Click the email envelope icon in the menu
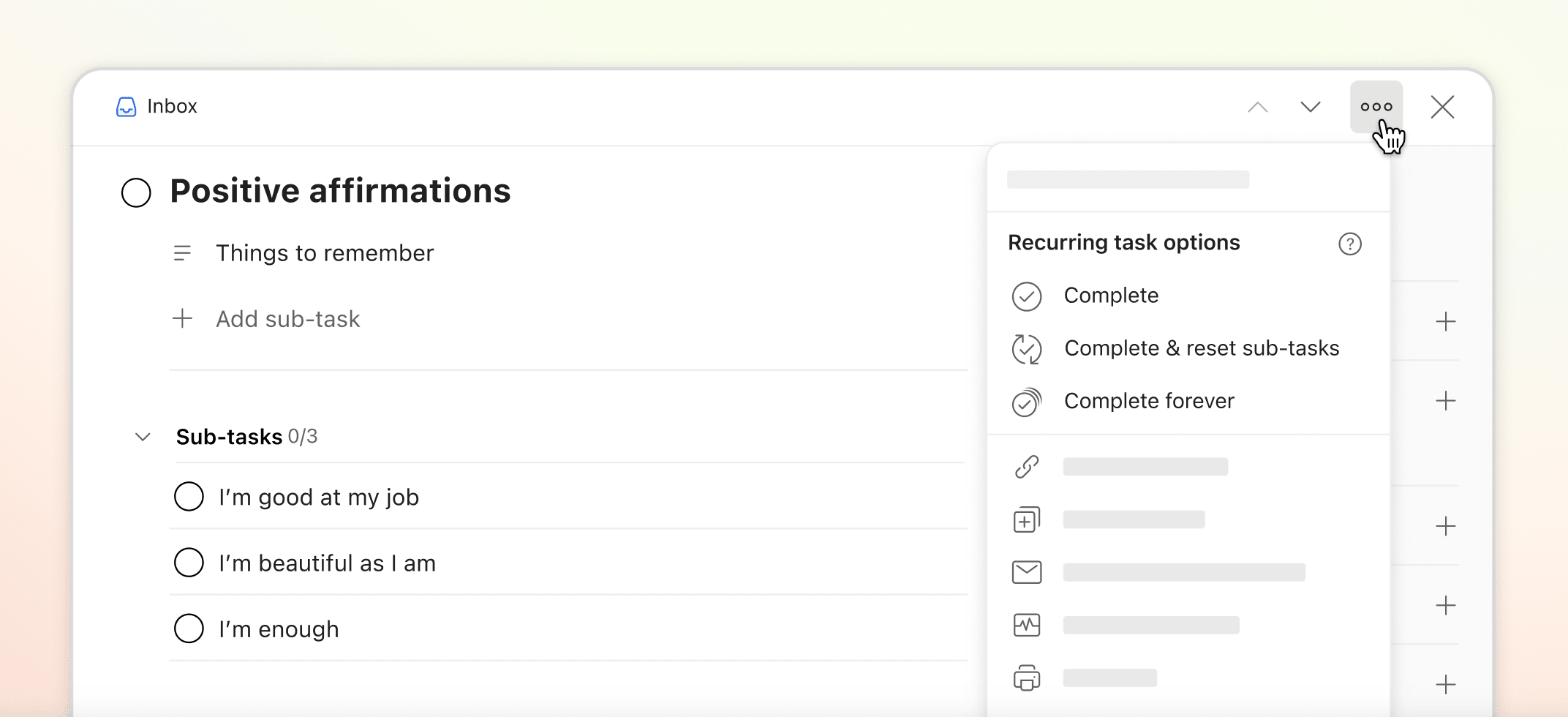 tap(1027, 571)
